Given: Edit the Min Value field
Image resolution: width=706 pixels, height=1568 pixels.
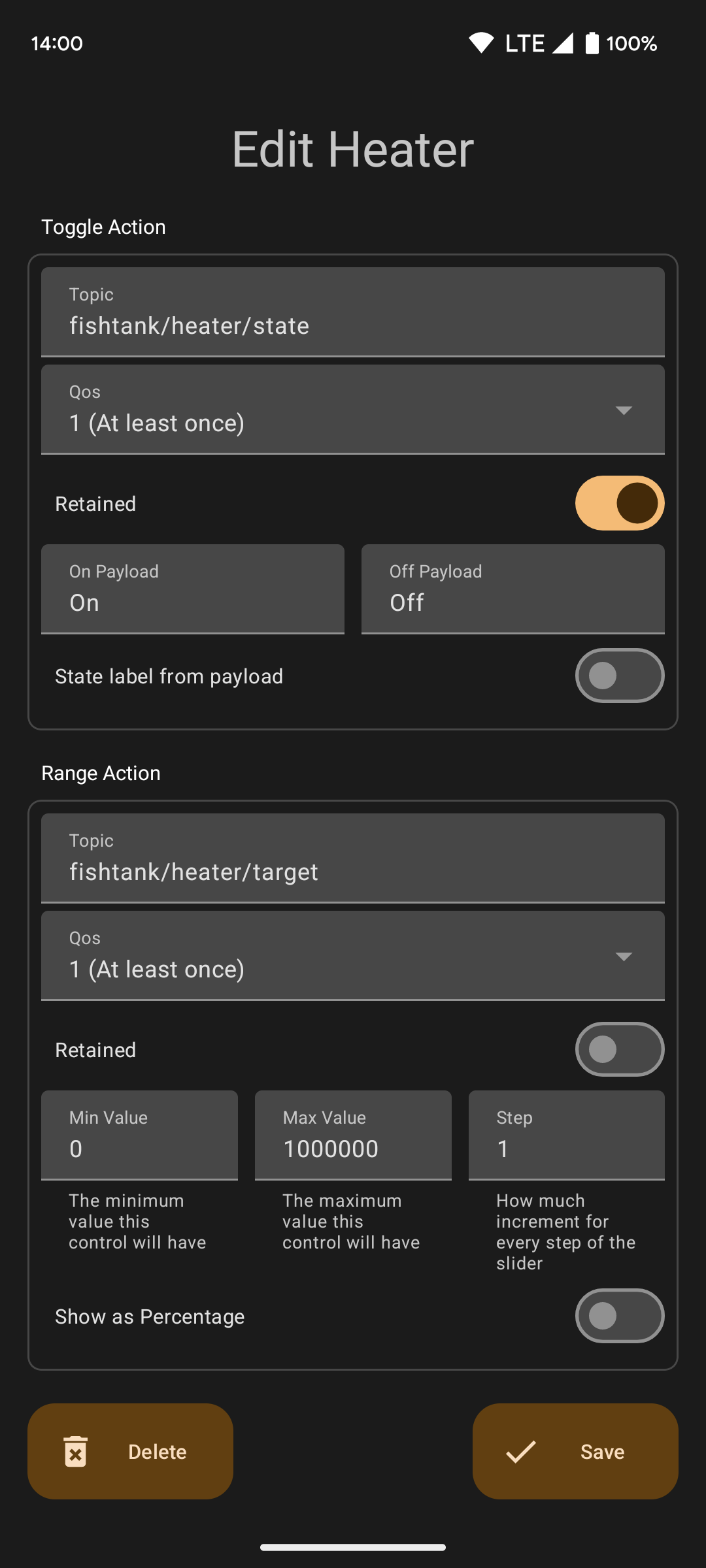Looking at the screenshot, I should (x=139, y=1135).
